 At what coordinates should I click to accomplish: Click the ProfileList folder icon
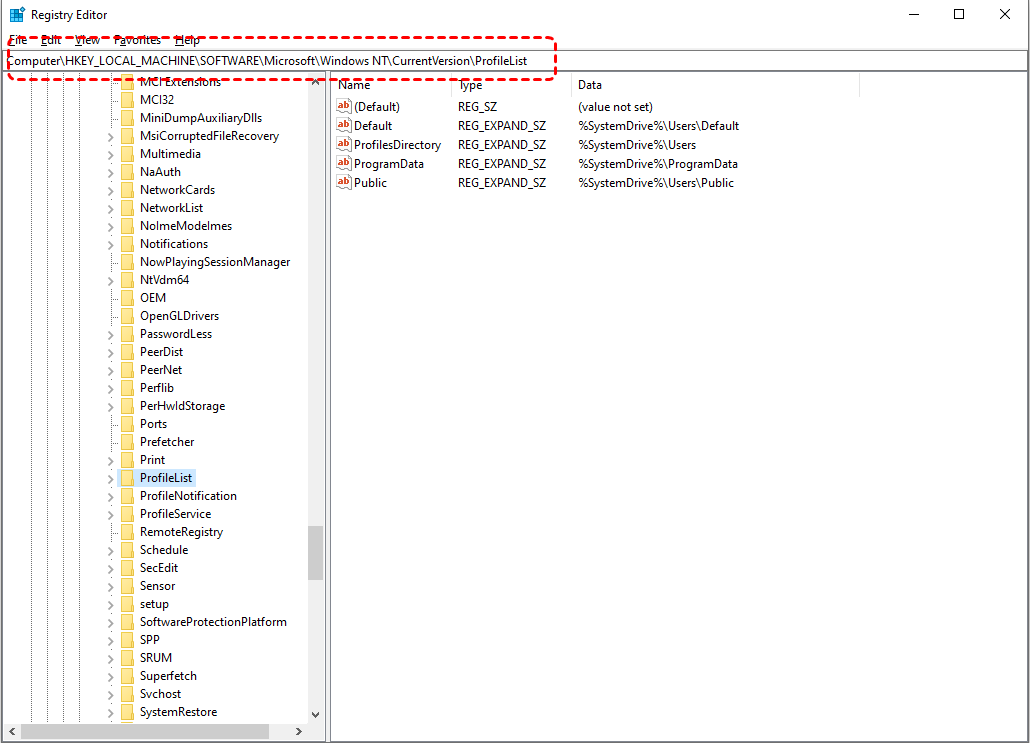pyautogui.click(x=127, y=478)
